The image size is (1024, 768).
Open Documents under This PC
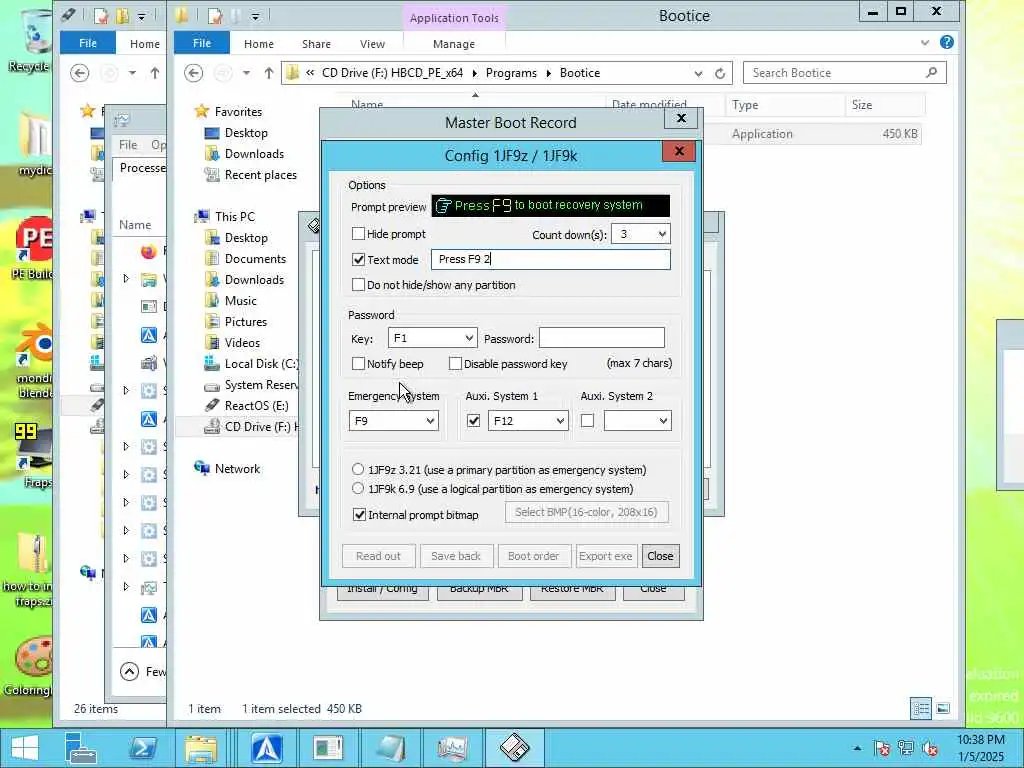coord(255,259)
